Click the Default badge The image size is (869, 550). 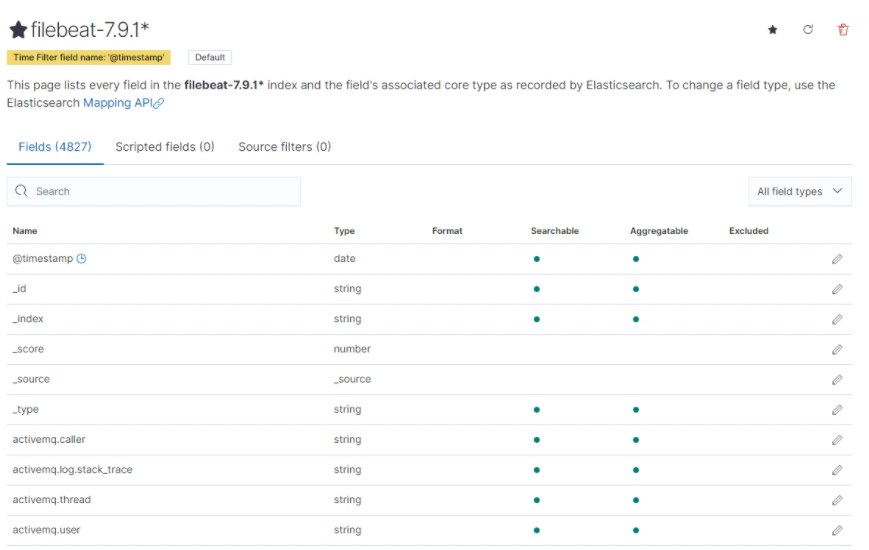pos(210,57)
